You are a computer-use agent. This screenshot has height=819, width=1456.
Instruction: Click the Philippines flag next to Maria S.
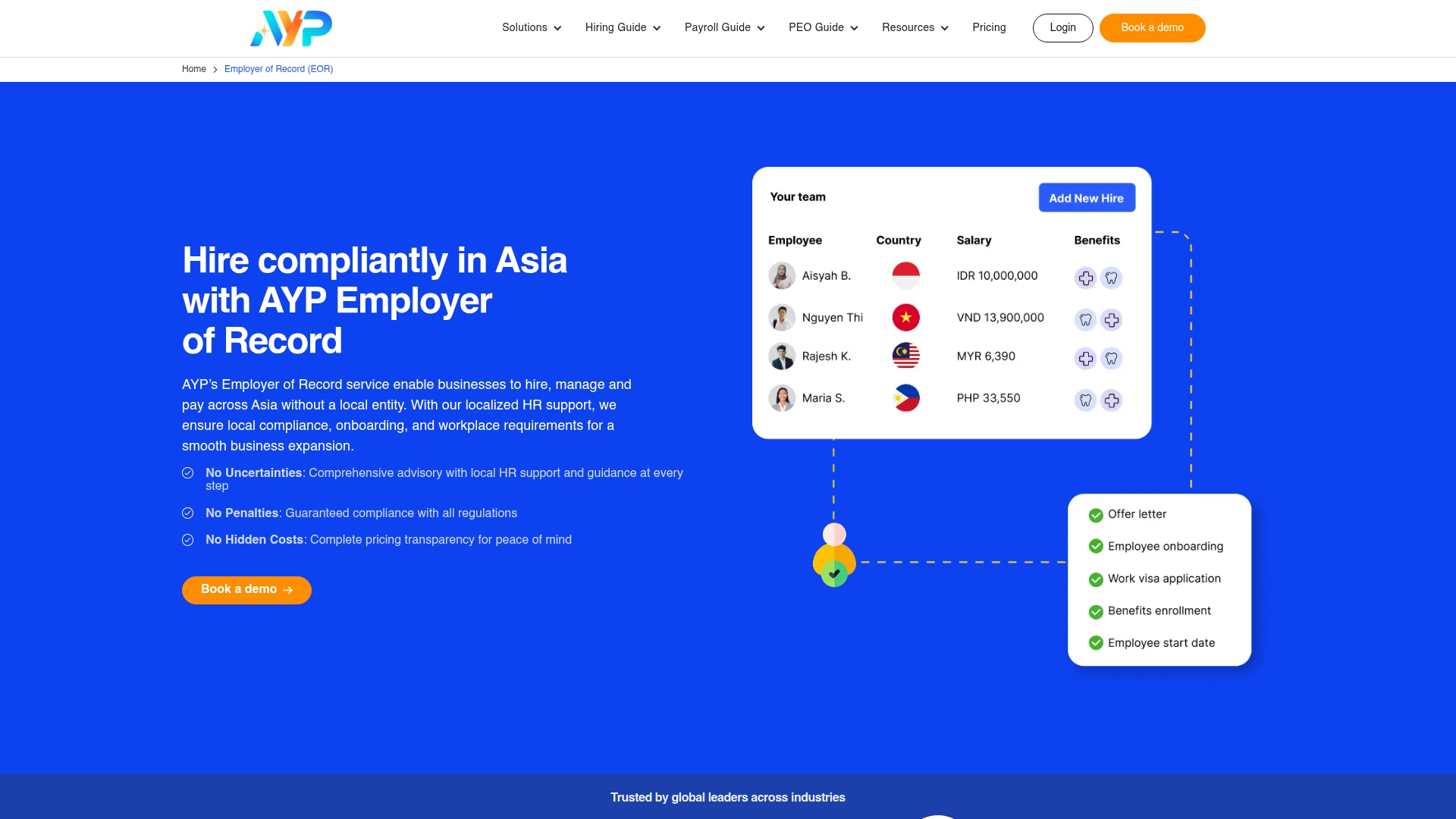[x=906, y=397]
